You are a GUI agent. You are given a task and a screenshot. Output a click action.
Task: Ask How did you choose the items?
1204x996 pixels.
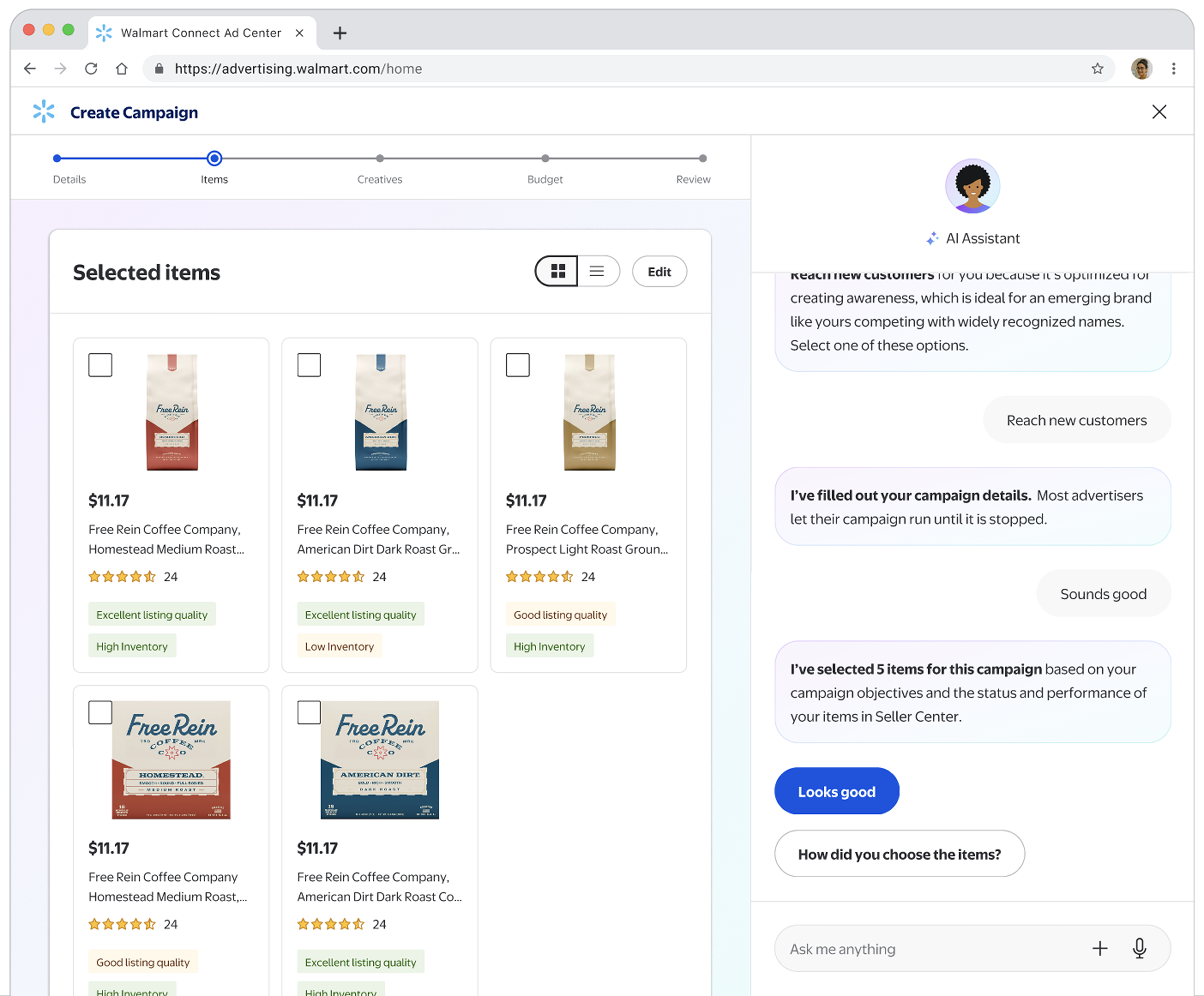tap(899, 854)
